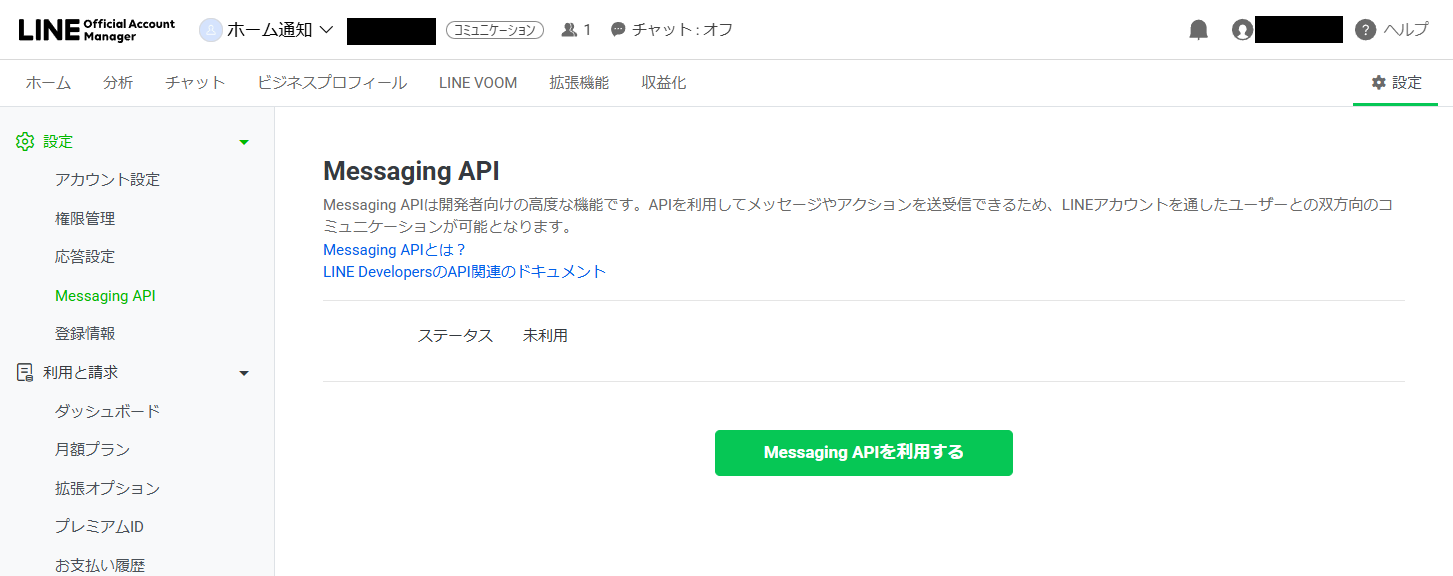Image resolution: width=1453 pixels, height=576 pixels.
Task: Open the 収益化 tab
Action: [664, 83]
